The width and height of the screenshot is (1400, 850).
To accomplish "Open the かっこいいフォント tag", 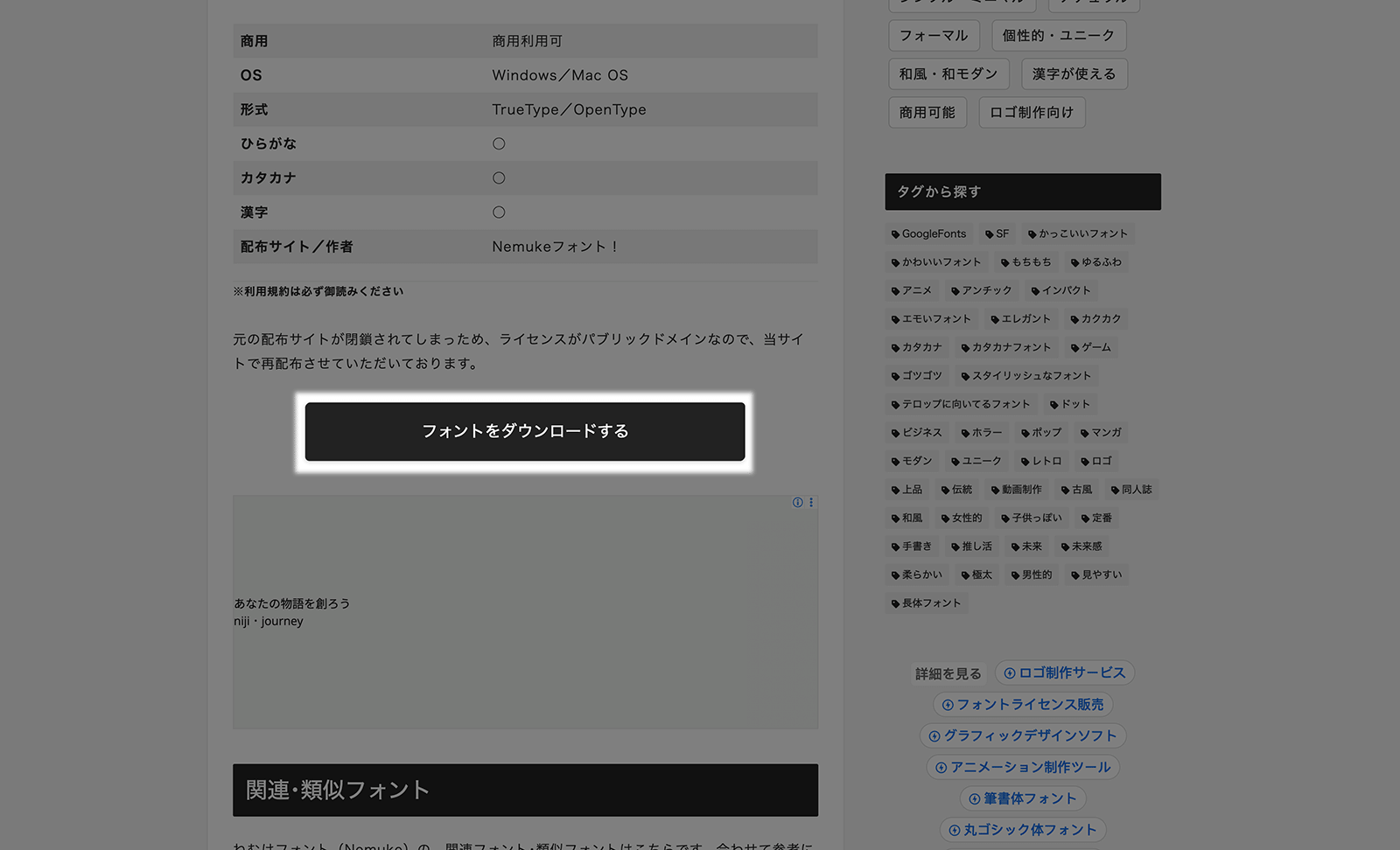I will pos(1078,234).
